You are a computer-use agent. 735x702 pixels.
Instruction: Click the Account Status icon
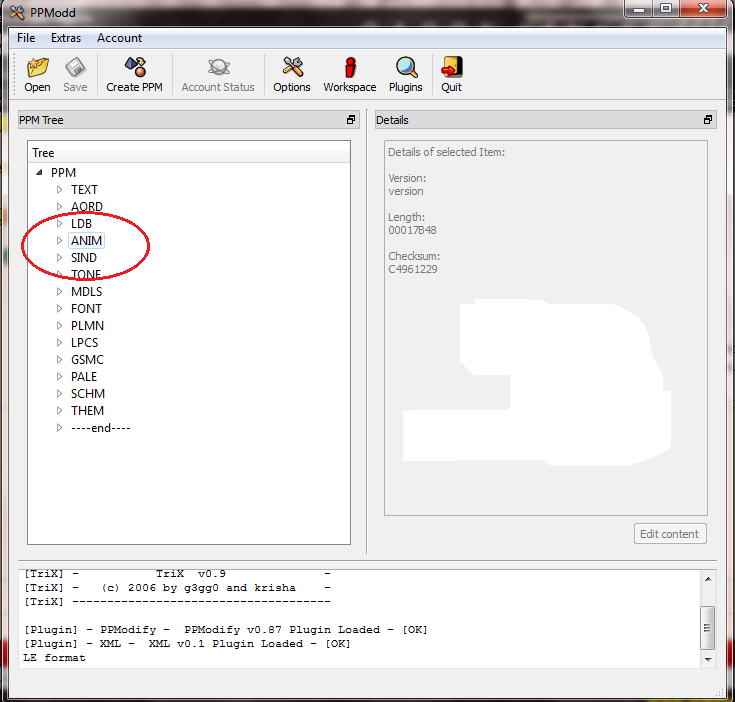click(218, 67)
